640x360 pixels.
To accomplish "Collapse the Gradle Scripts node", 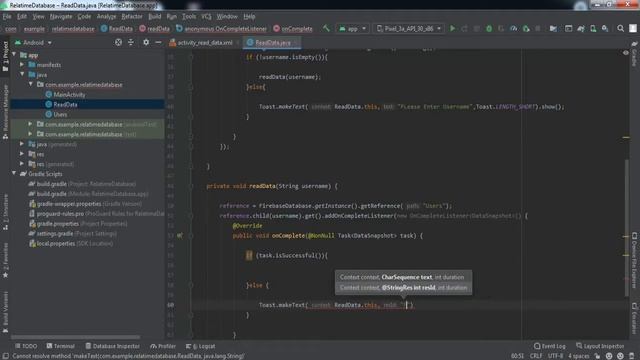I will [14, 174].
